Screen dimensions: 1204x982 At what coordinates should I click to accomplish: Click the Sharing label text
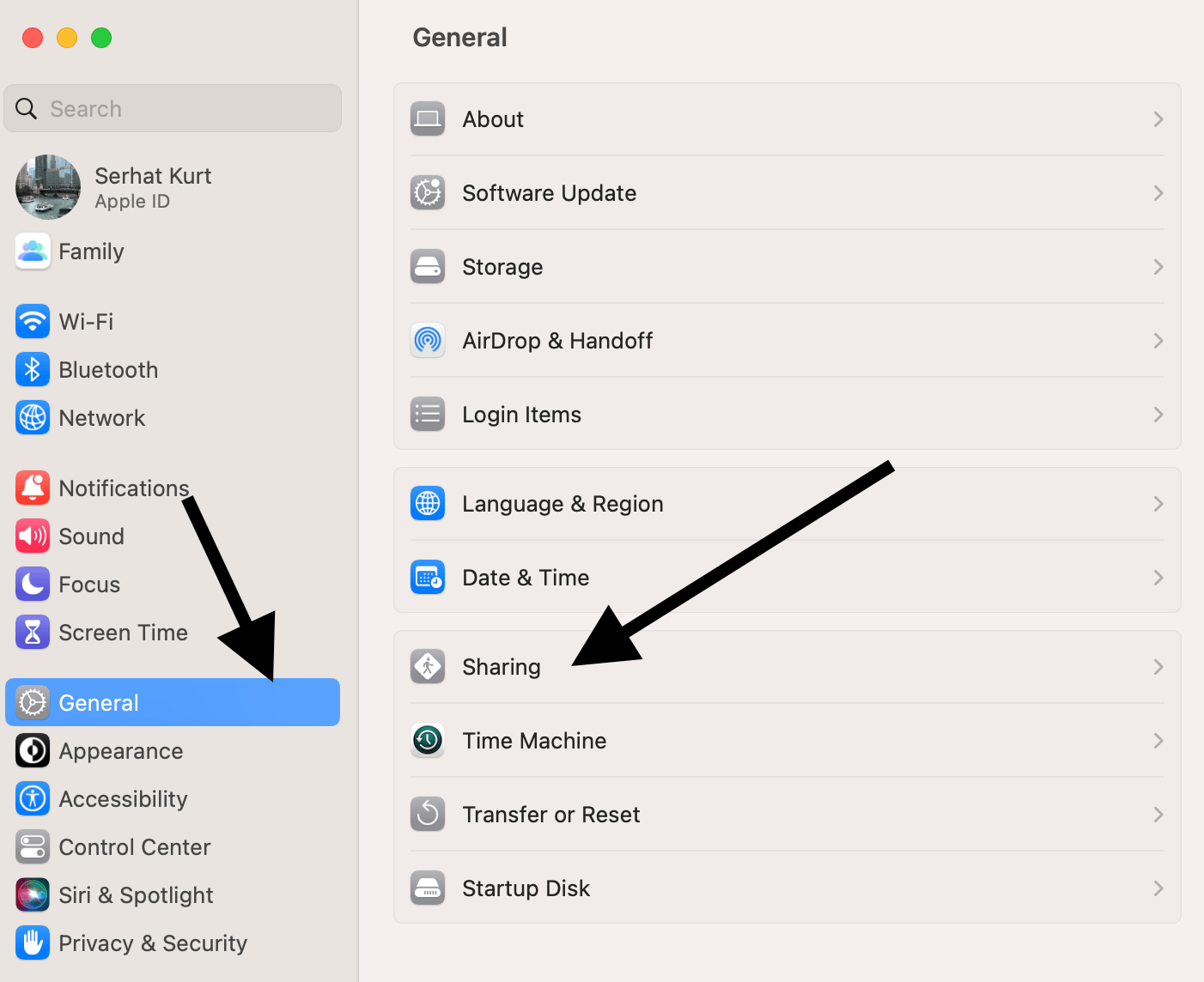[502, 668]
